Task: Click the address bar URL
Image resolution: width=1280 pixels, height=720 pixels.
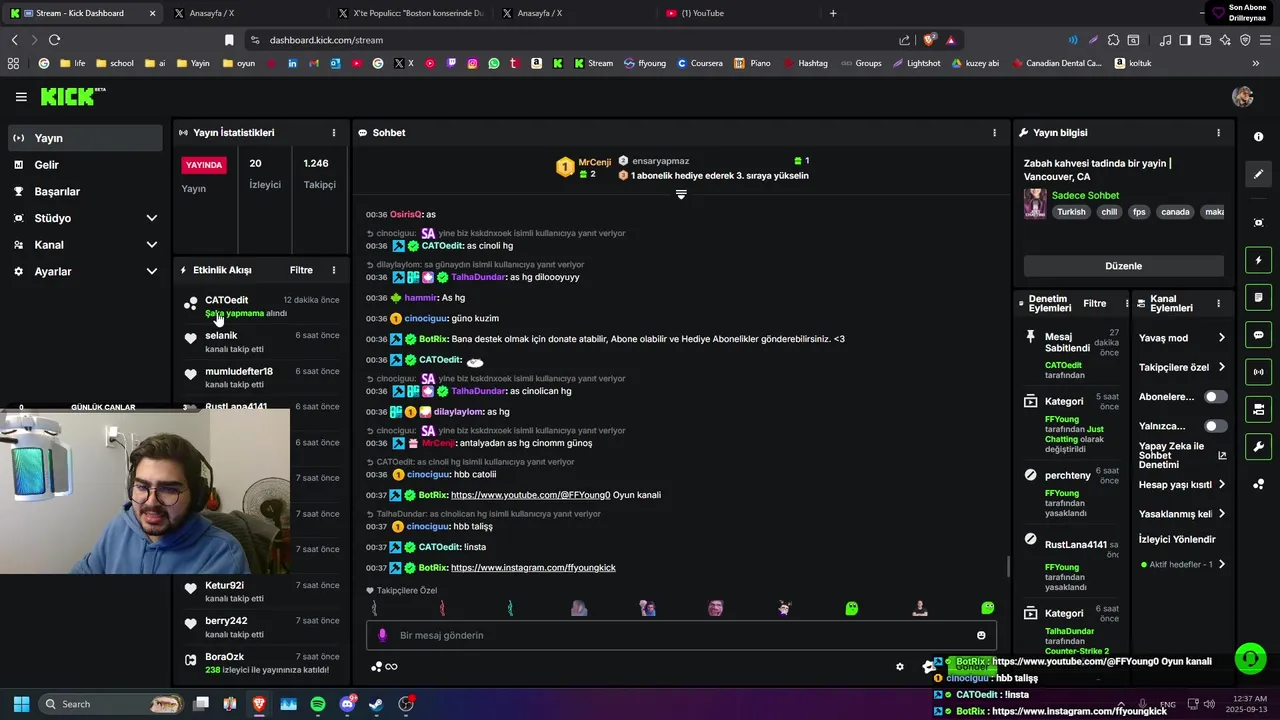Action: 326,40
